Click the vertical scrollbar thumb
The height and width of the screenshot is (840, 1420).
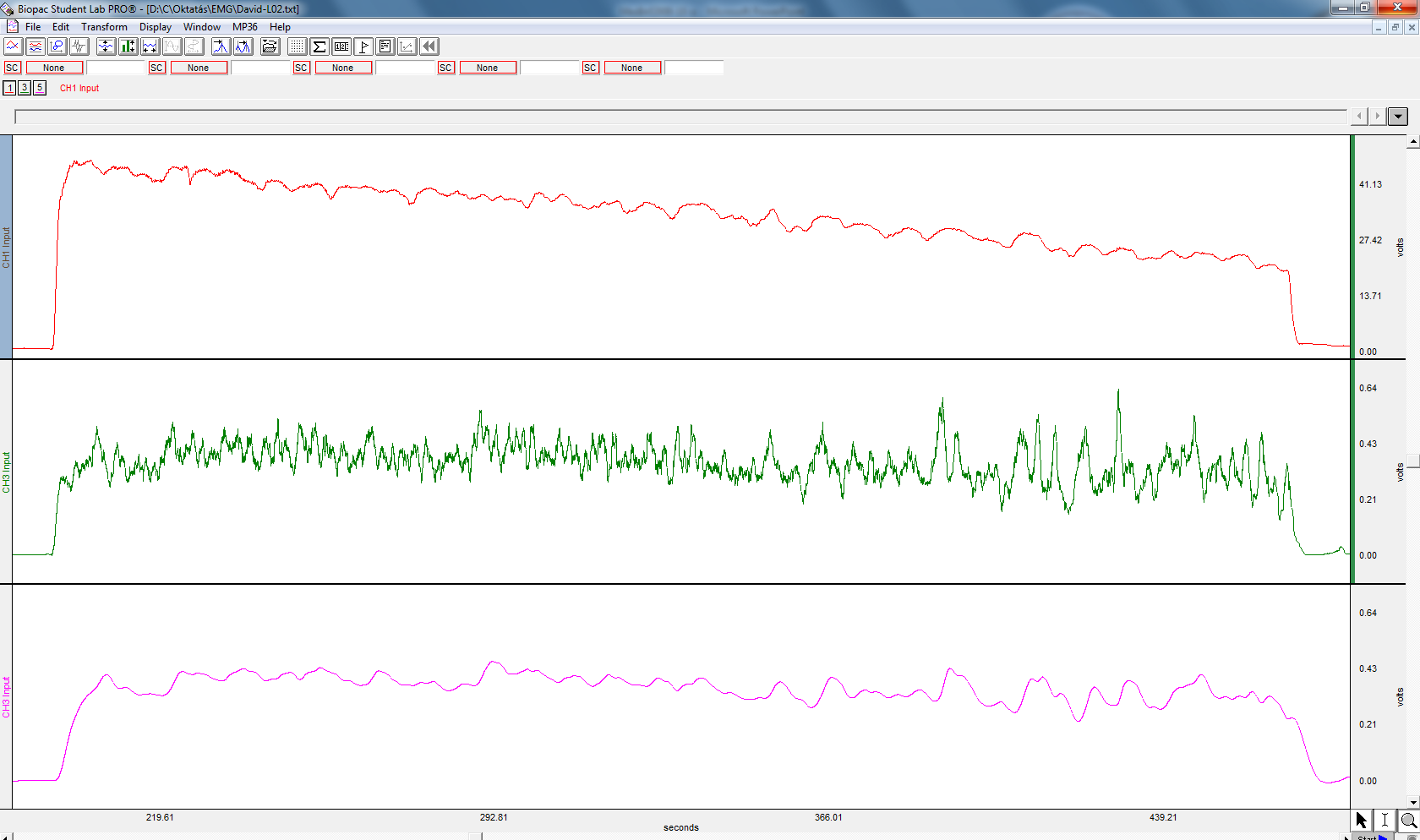coord(1413,461)
